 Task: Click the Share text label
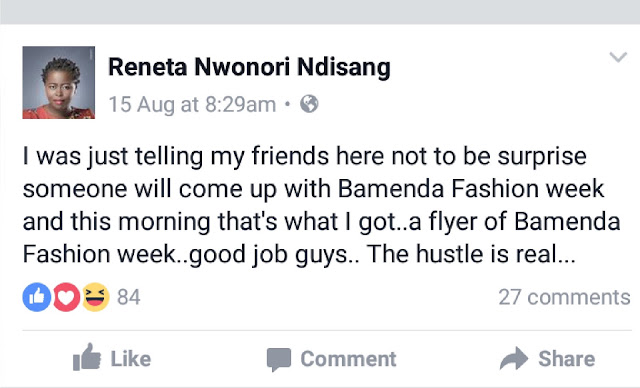pos(567,359)
